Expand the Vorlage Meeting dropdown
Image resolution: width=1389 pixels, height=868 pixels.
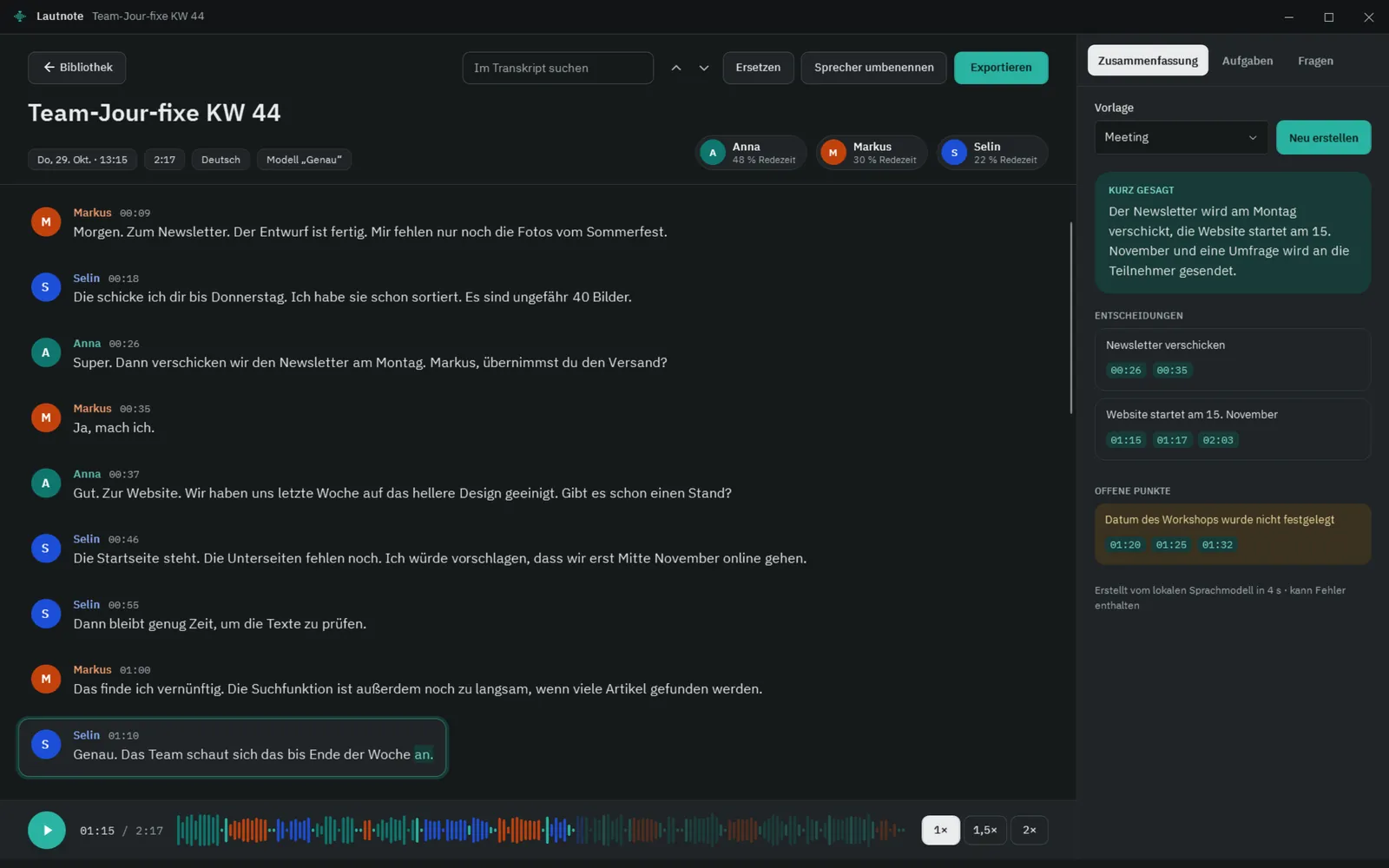click(x=1181, y=137)
